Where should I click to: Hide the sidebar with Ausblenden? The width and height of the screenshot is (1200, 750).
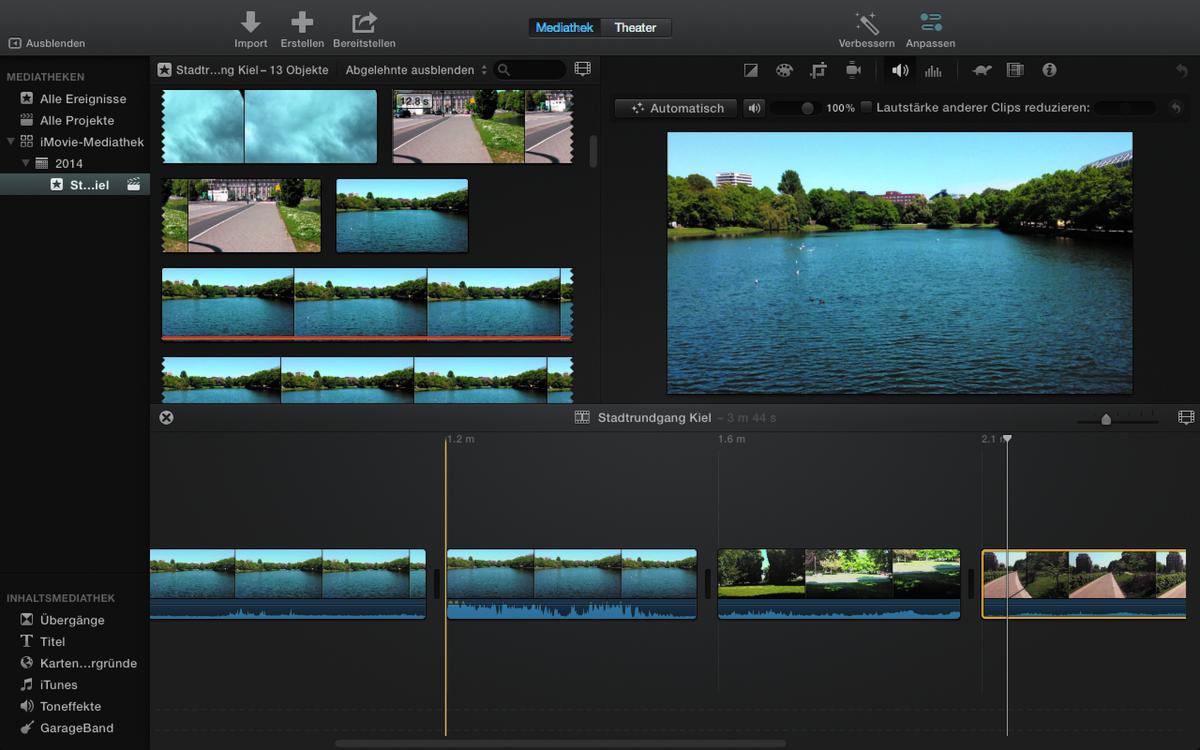(x=47, y=44)
